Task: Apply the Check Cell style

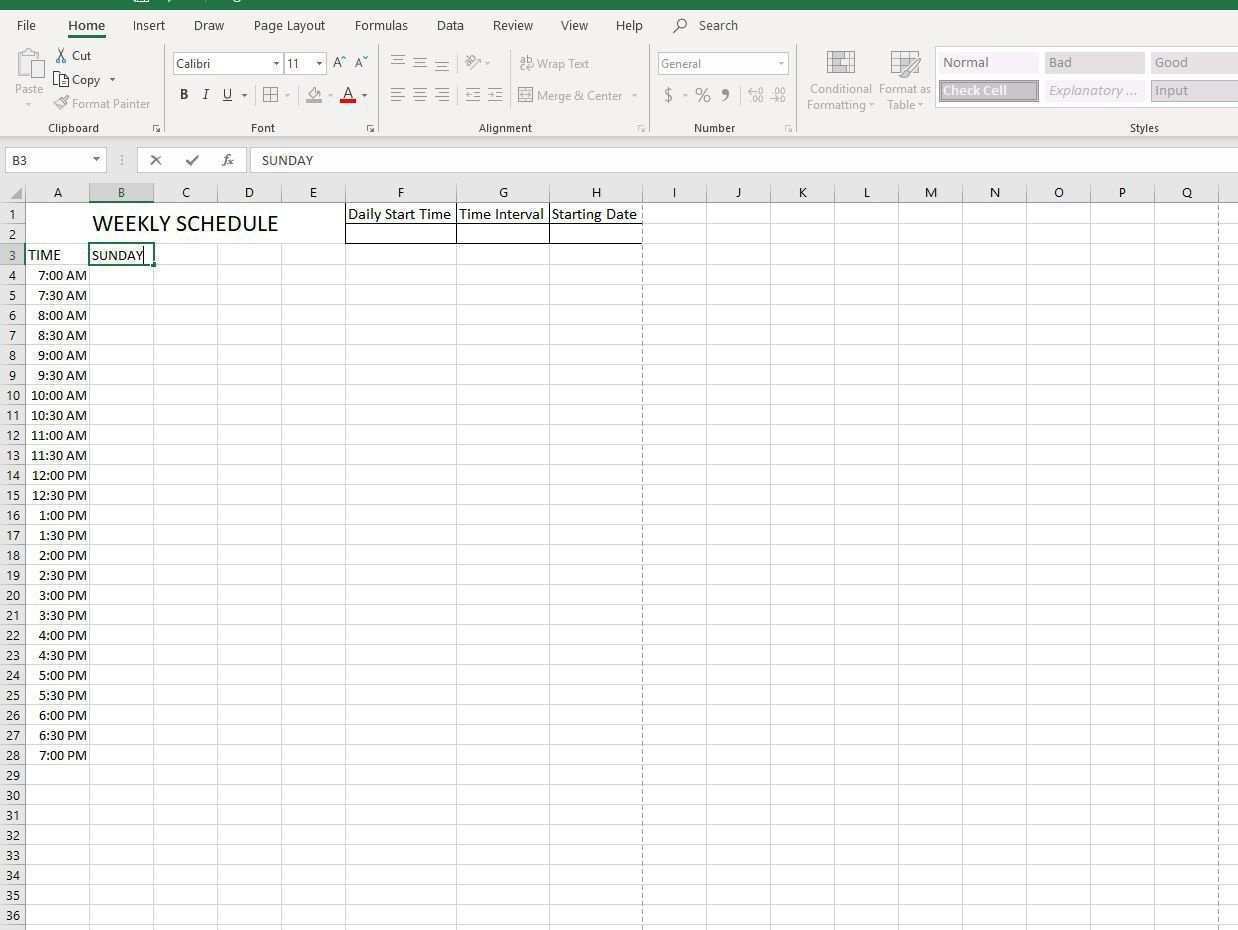Action: pyautogui.click(x=989, y=91)
